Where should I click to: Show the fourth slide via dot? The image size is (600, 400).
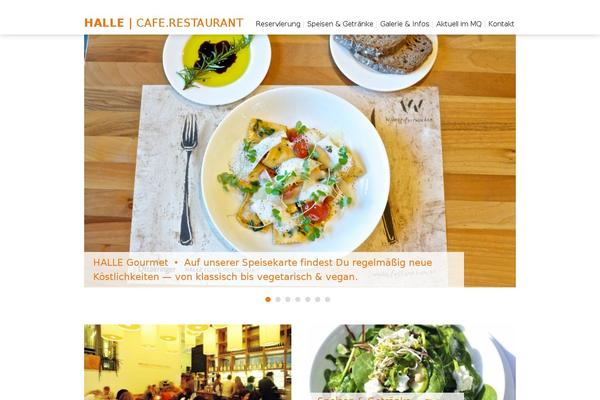[x=298, y=299]
